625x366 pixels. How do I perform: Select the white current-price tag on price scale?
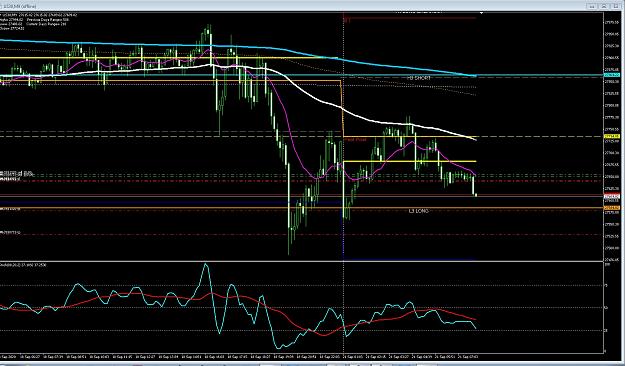click(x=612, y=196)
